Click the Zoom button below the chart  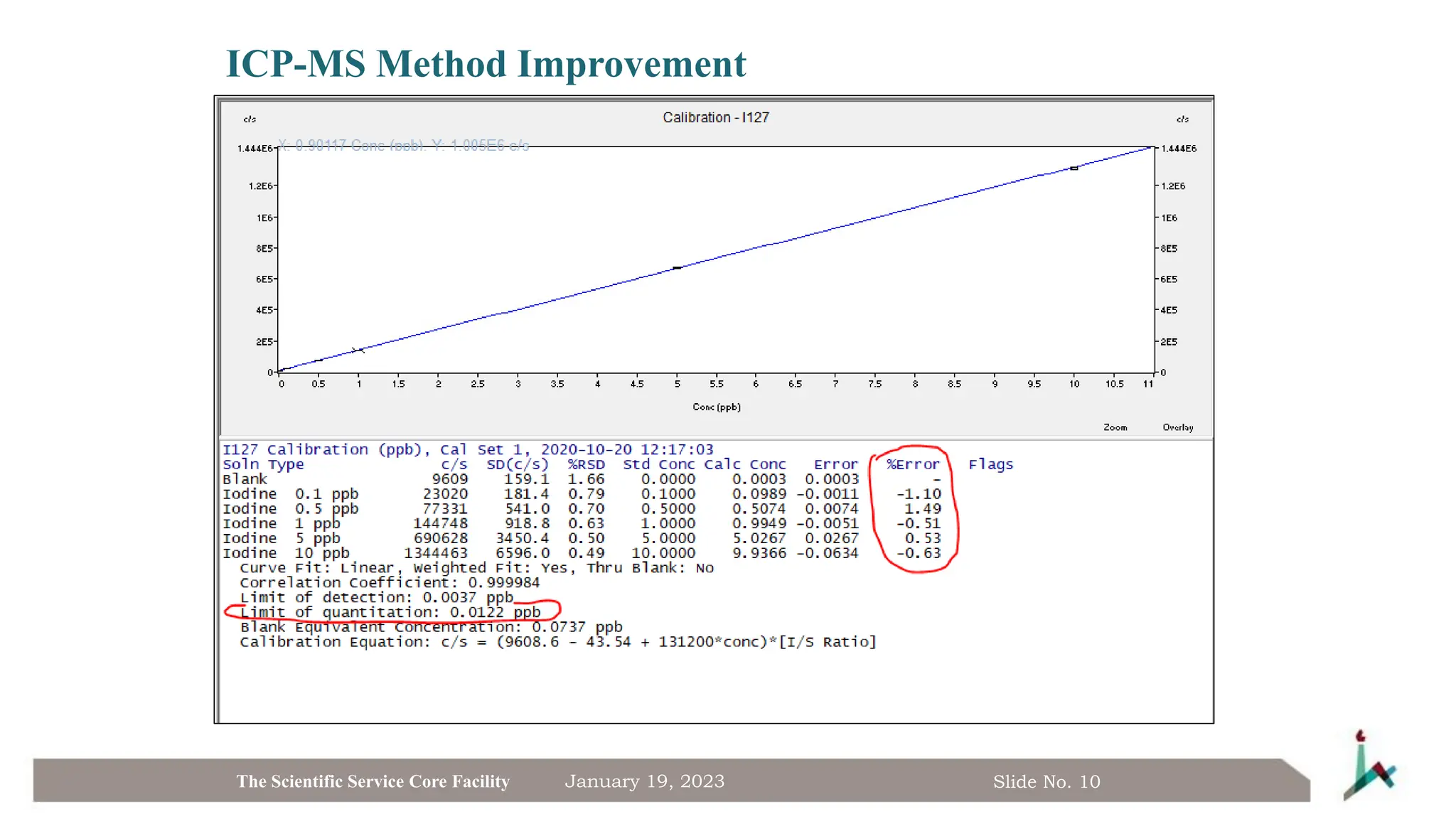(x=1115, y=427)
